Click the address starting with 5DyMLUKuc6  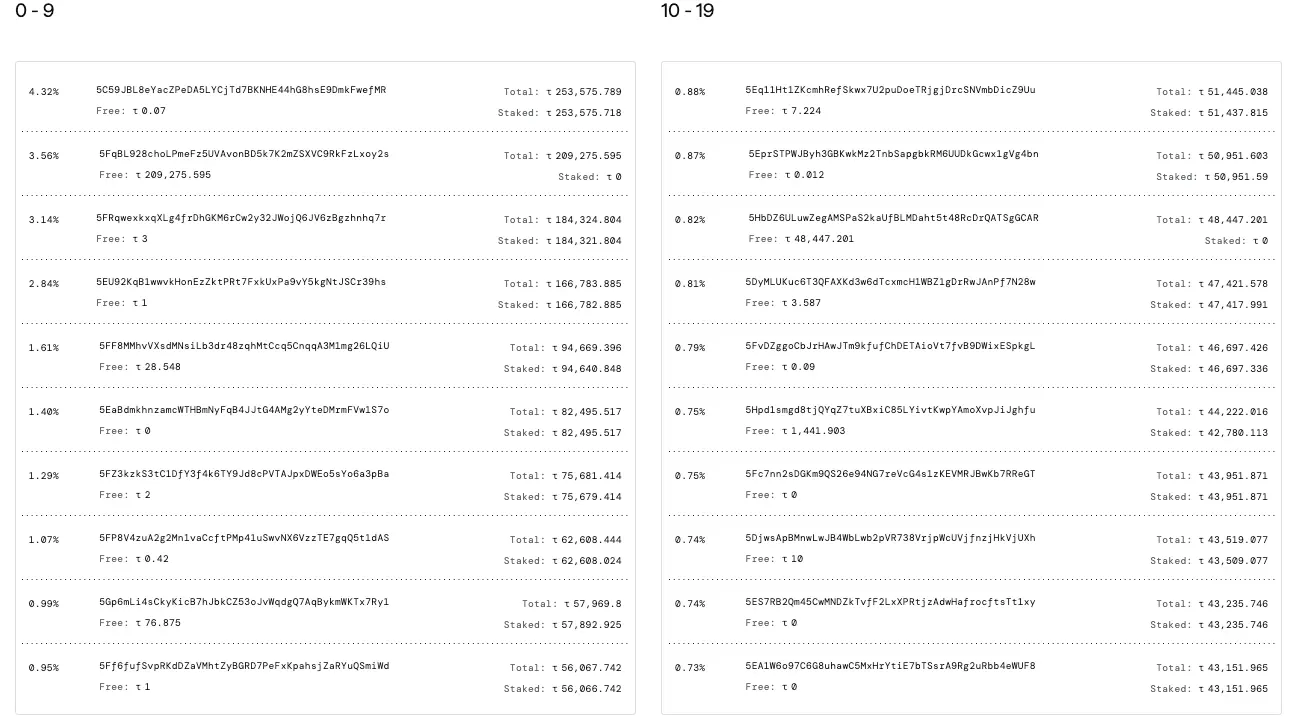(x=890, y=283)
